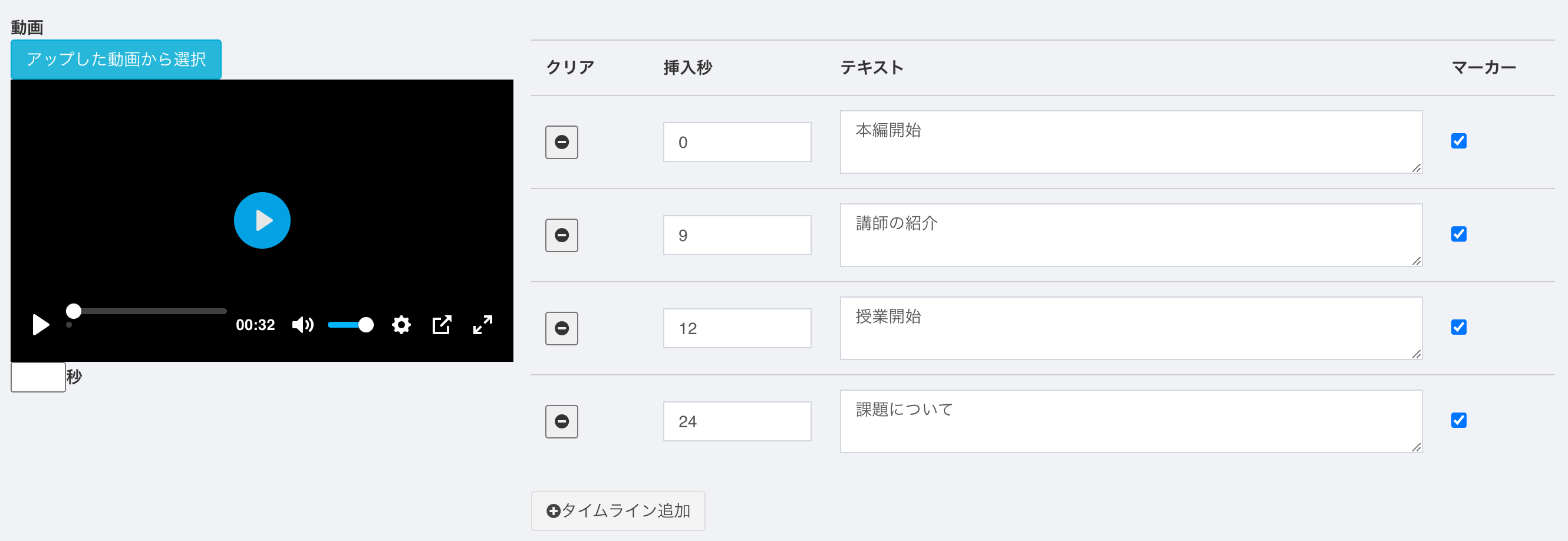Image resolution: width=1568 pixels, height=541 pixels.
Task: Toggle the marker checkbox for 授業開始
Action: coord(1458,328)
